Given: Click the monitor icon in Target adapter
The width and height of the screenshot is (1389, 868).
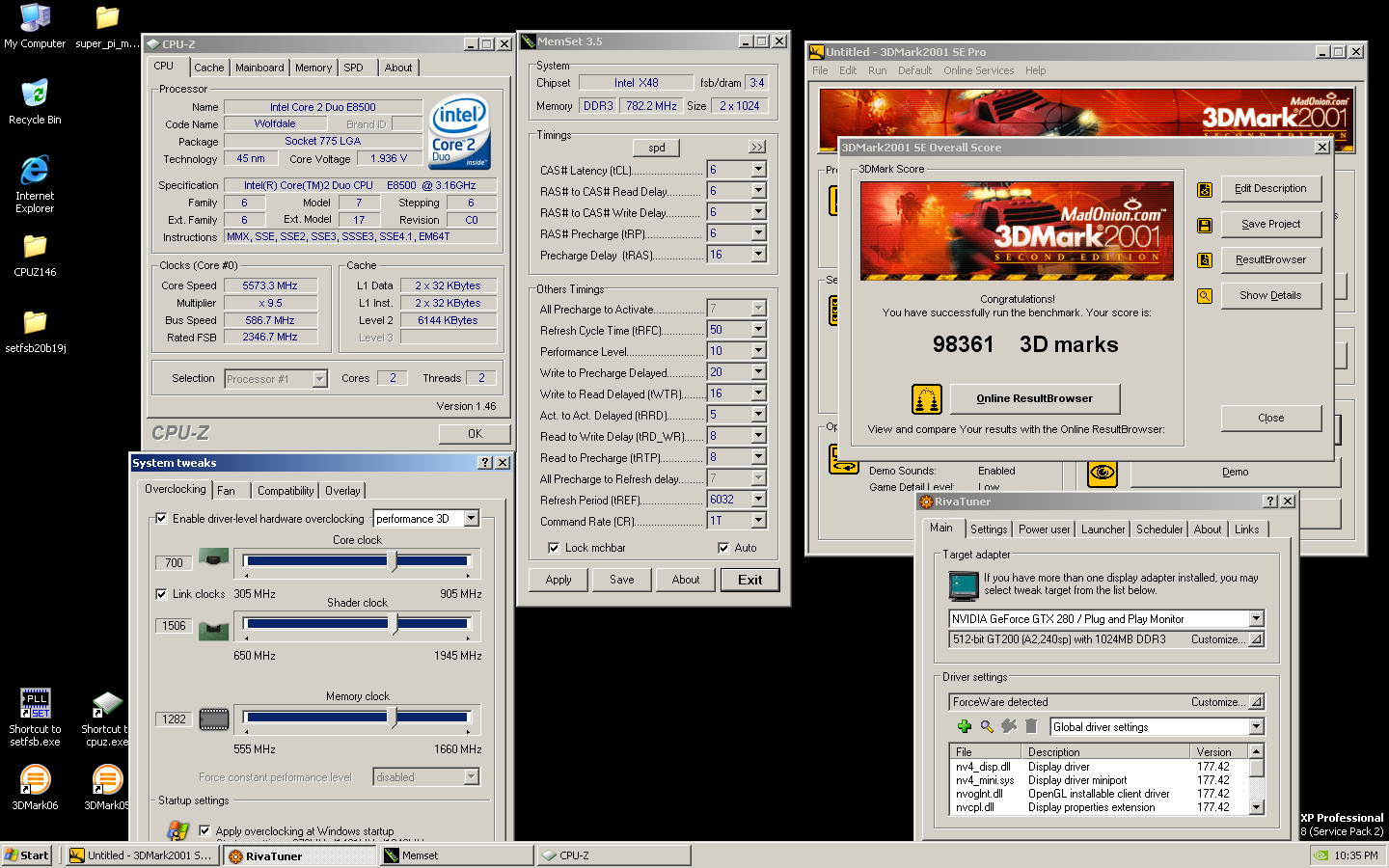Looking at the screenshot, I should pos(964,584).
